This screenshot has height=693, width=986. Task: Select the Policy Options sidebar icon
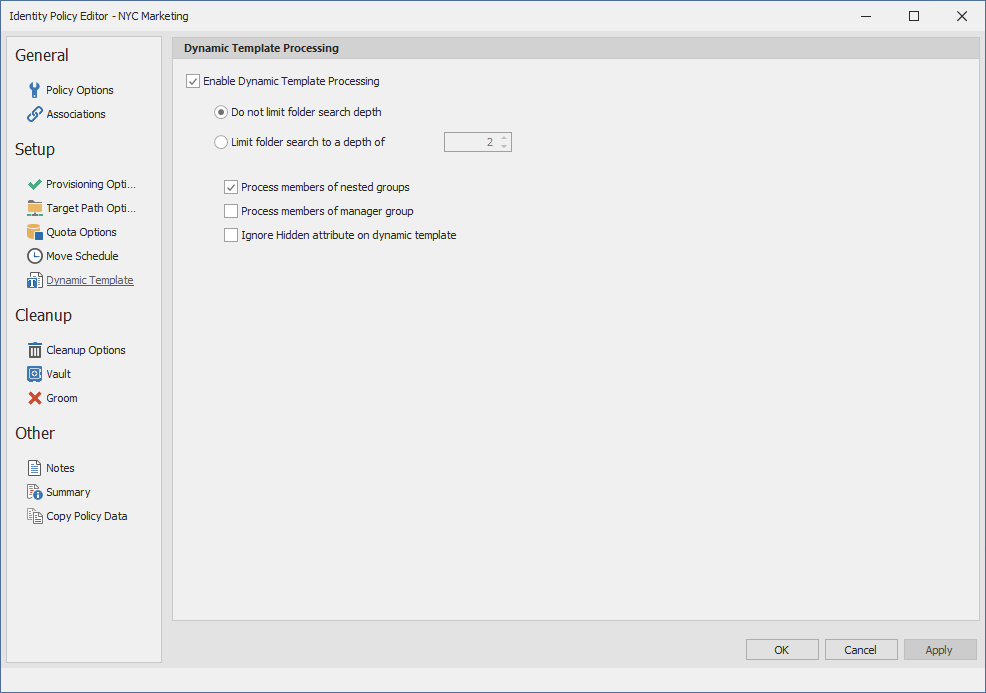(33, 90)
